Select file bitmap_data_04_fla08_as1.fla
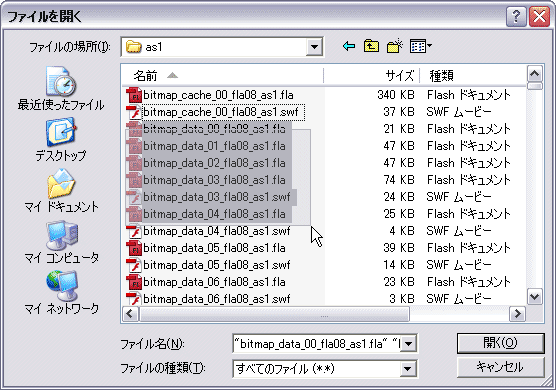556x390 pixels. [x=214, y=214]
